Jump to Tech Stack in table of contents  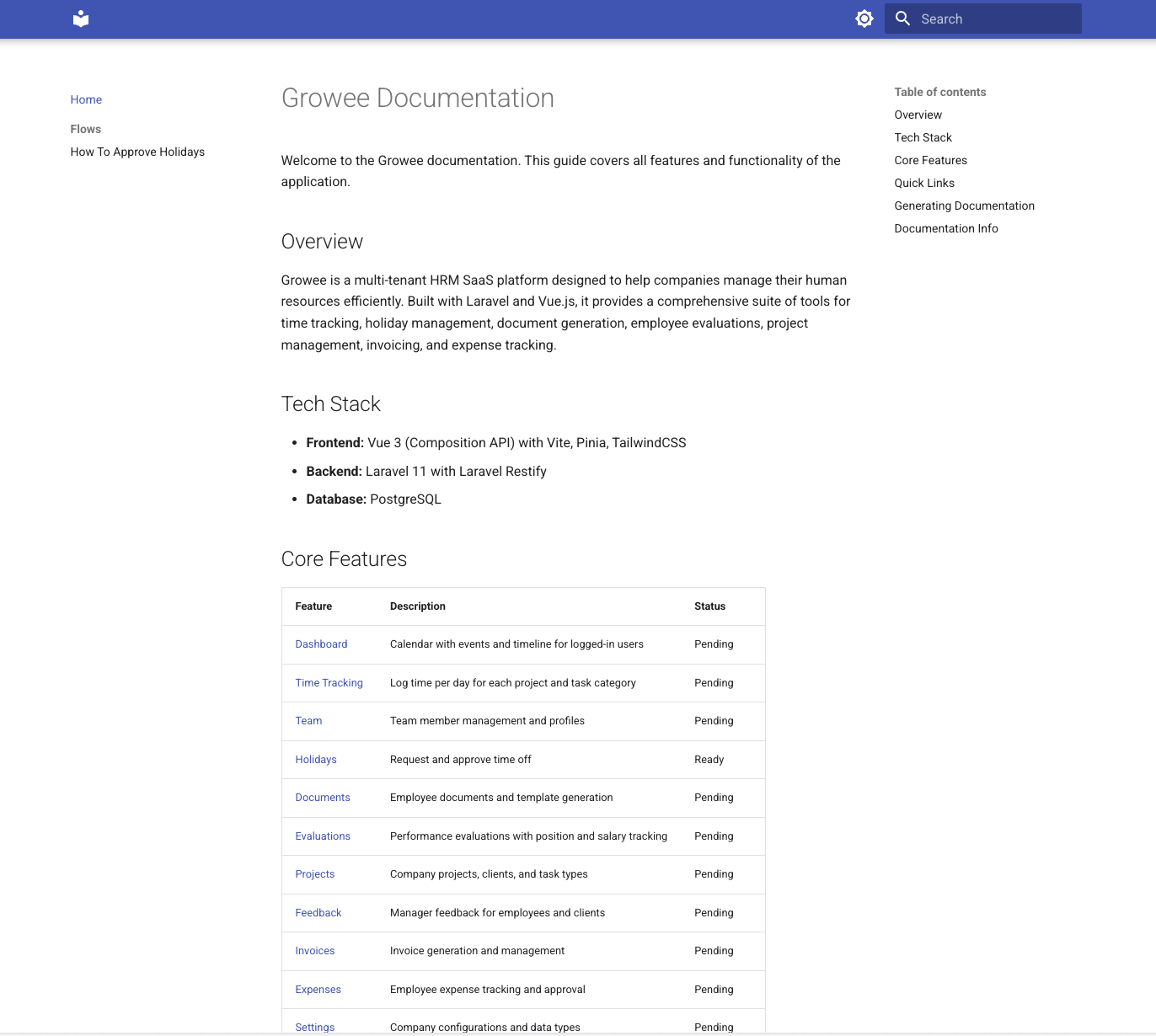(923, 137)
